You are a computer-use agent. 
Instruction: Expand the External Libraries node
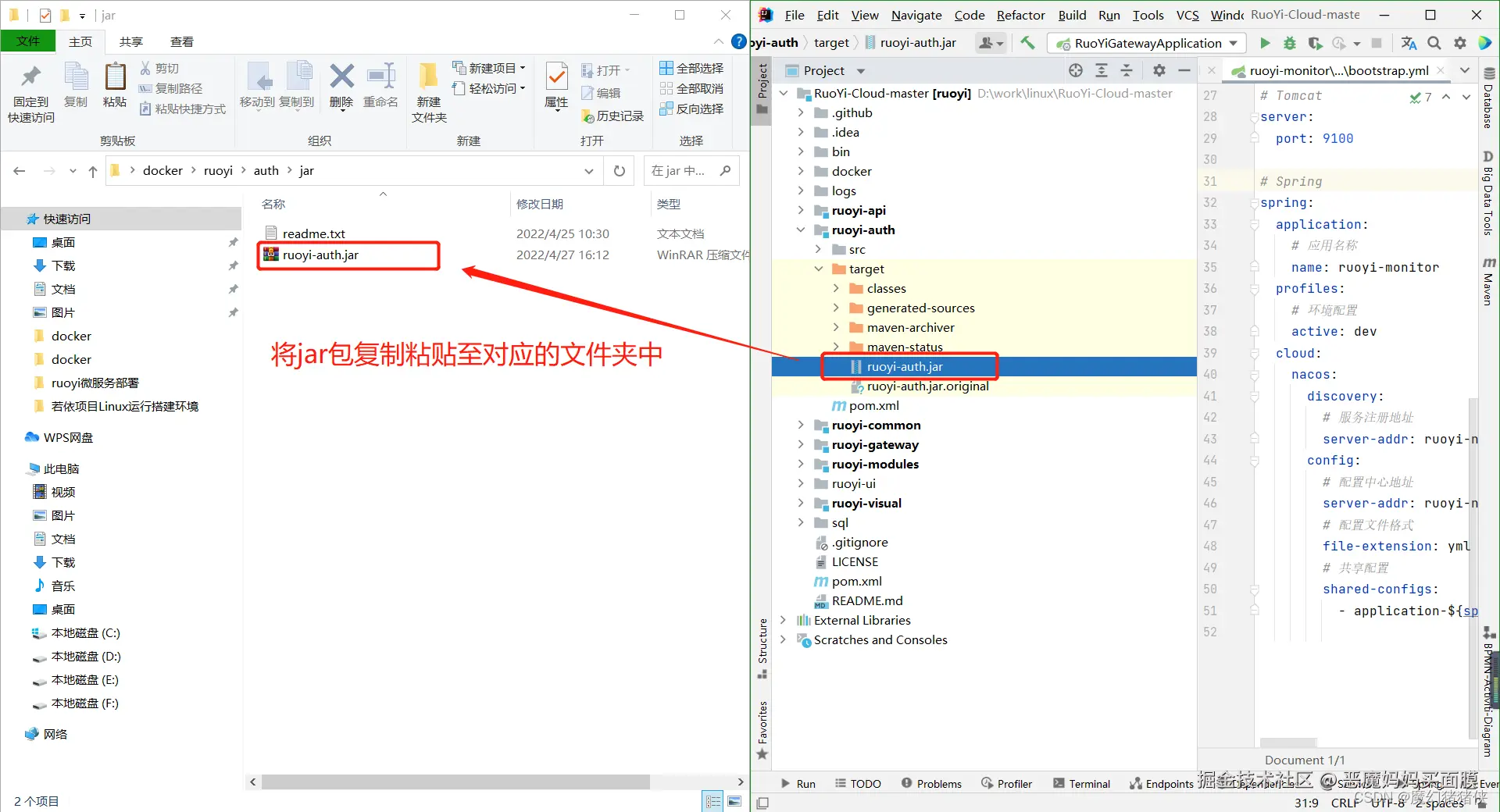[784, 620]
